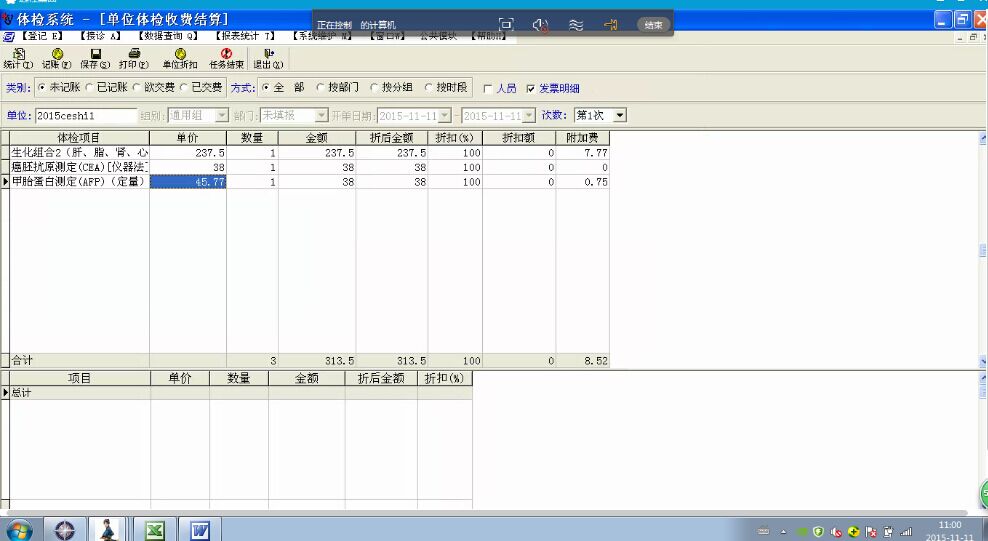Image resolution: width=988 pixels, height=541 pixels.
Task: Show hidden tray icons arrow
Action: (783, 532)
